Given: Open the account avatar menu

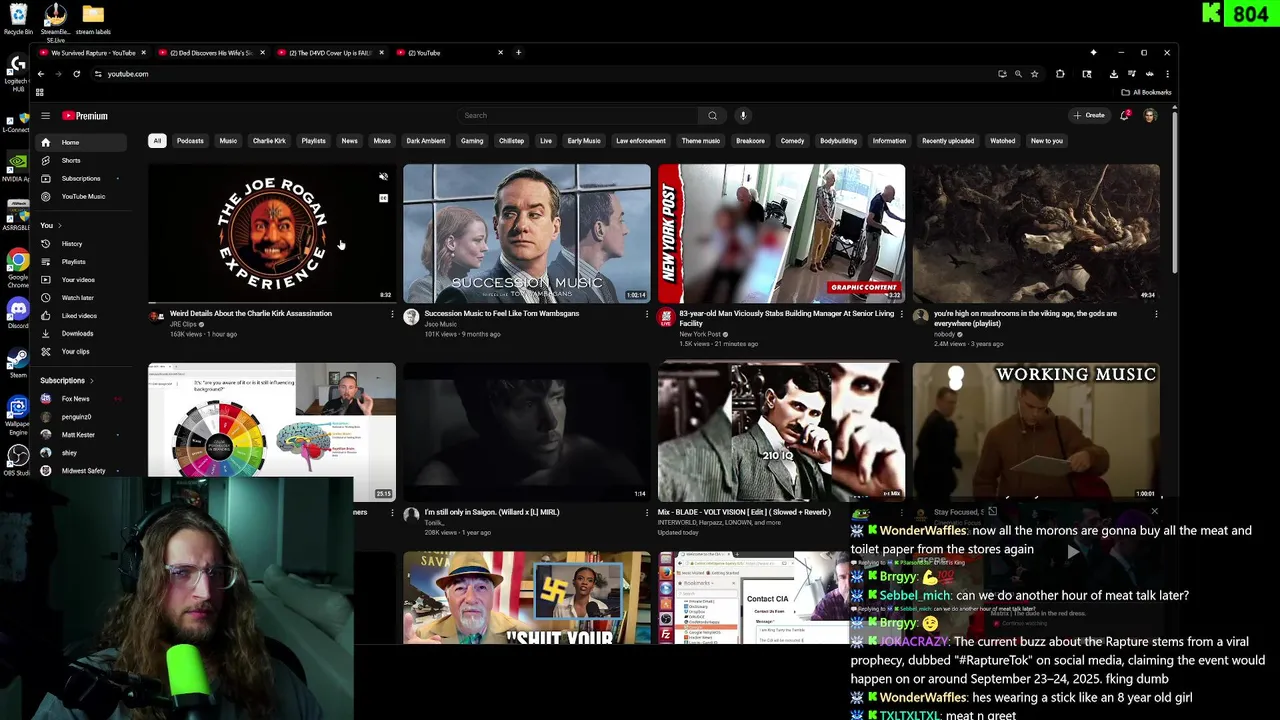Looking at the screenshot, I should [x=1150, y=116].
